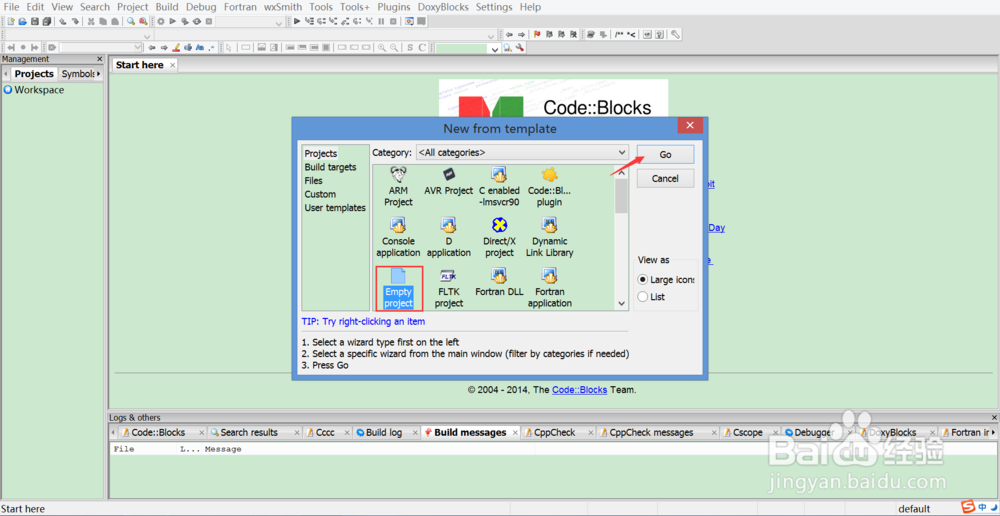Close the Start here tab

(172, 65)
